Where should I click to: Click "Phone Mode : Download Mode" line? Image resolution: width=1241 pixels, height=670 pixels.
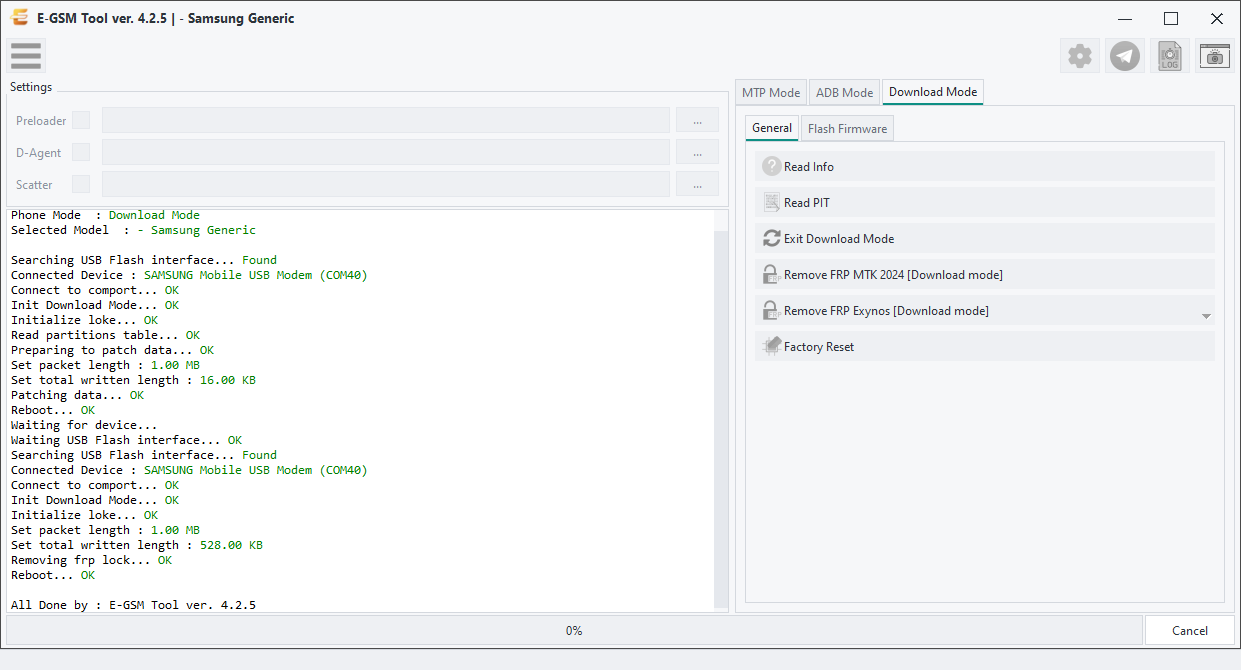tap(105, 215)
